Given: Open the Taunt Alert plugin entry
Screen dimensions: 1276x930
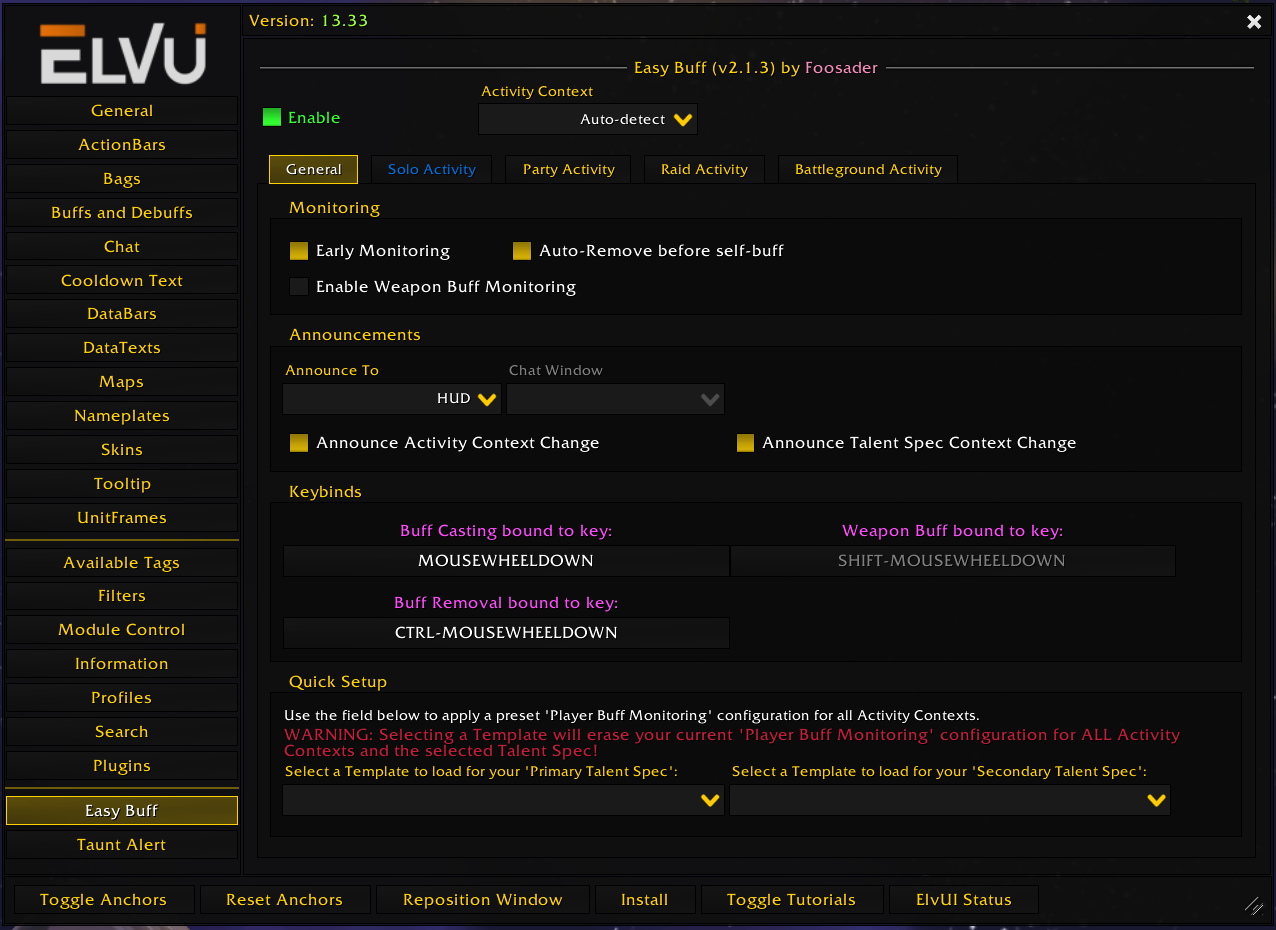Looking at the screenshot, I should pyautogui.click(x=122, y=845).
